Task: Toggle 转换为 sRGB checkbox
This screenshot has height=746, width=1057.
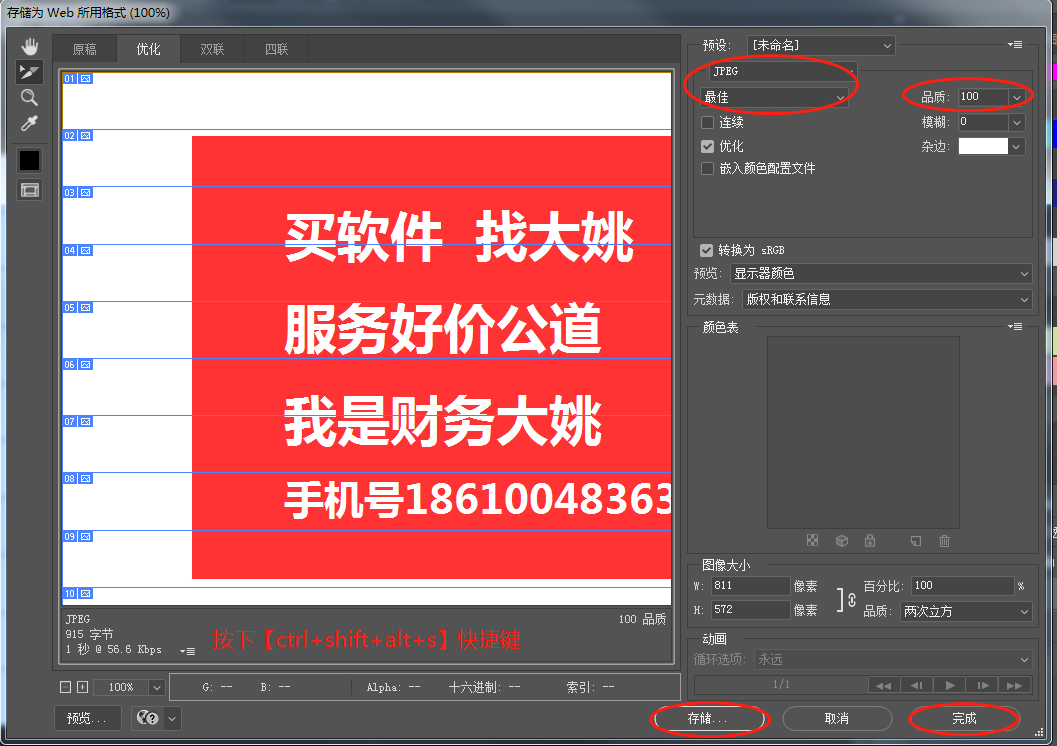Action: 706,251
